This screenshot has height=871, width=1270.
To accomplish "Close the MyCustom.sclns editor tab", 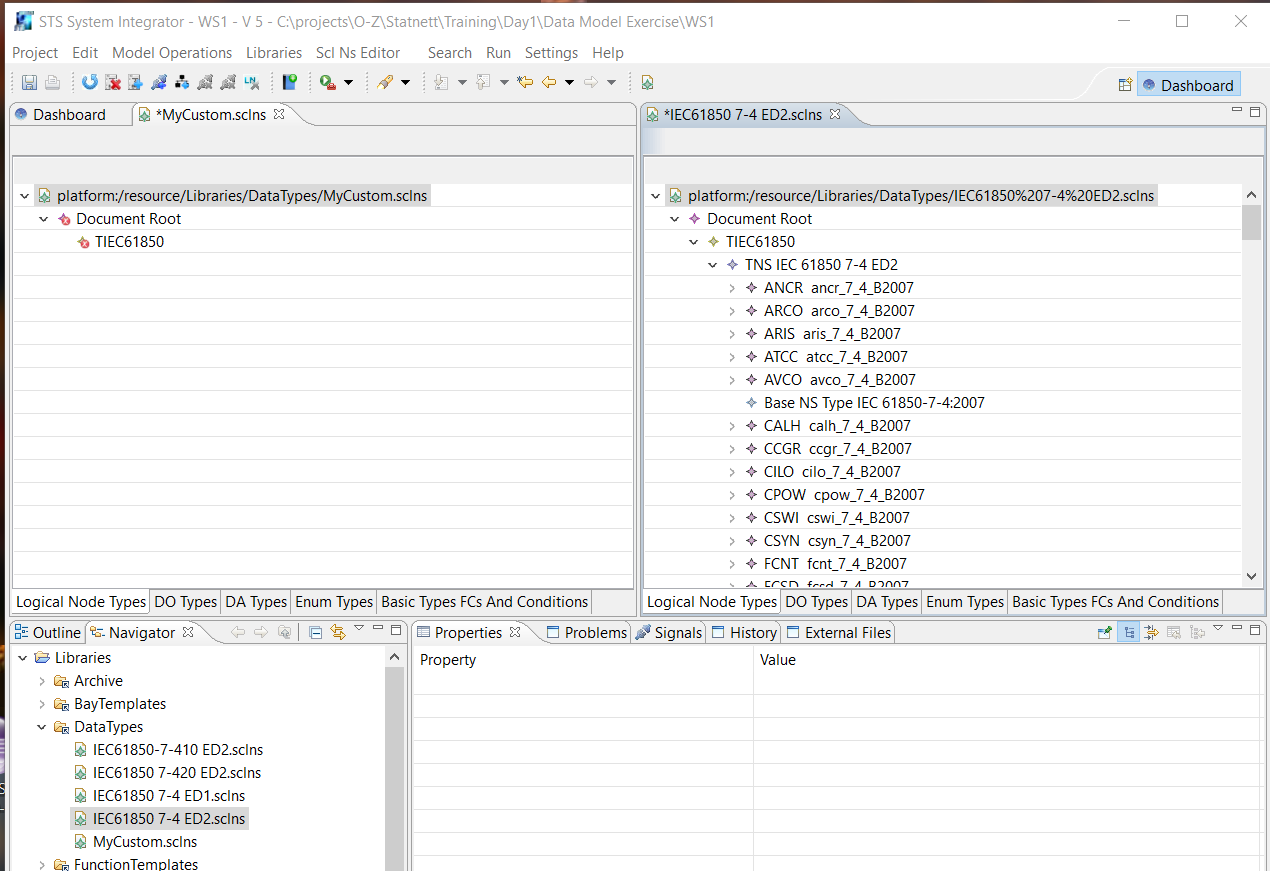I will click(280, 114).
